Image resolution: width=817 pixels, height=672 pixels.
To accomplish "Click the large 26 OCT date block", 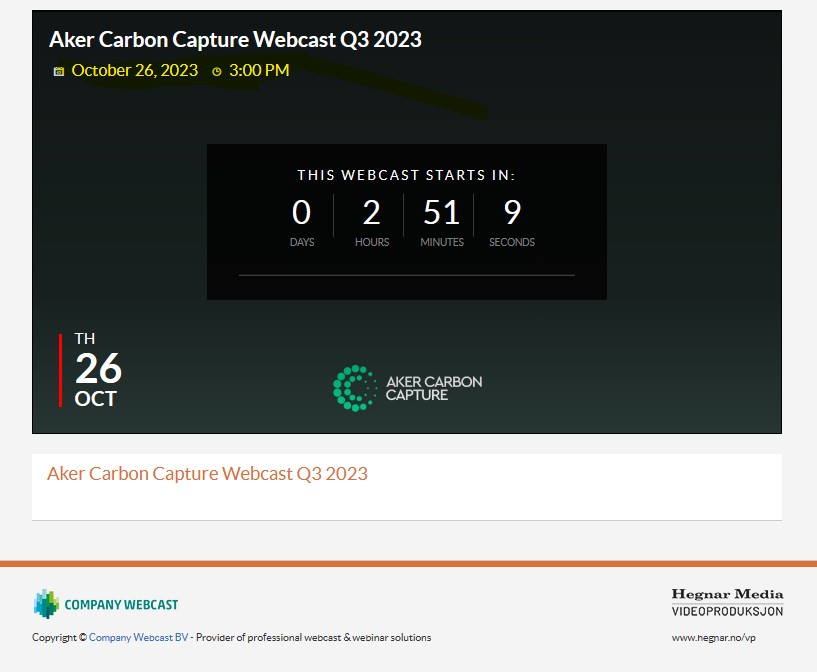I will click(97, 370).
